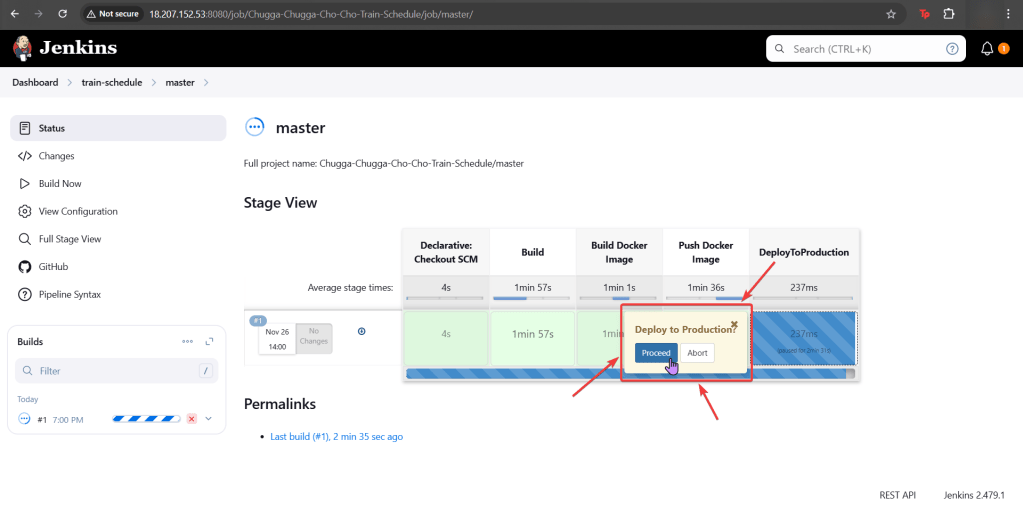
Task: Open the notifications bell
Action: (x=987, y=48)
